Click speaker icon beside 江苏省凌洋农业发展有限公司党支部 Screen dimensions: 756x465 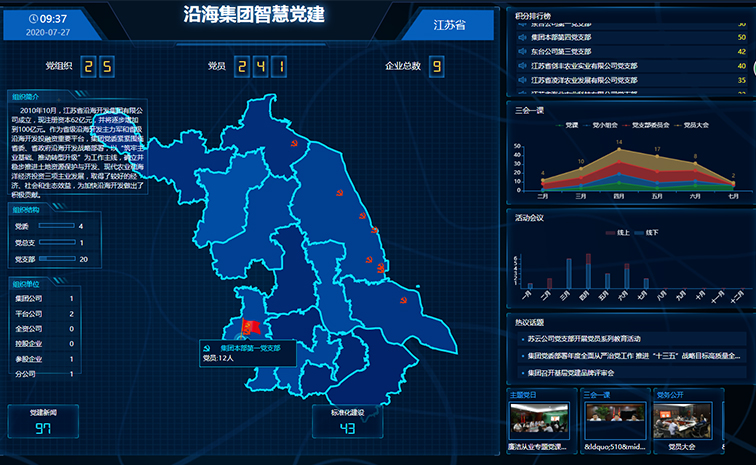click(x=522, y=81)
